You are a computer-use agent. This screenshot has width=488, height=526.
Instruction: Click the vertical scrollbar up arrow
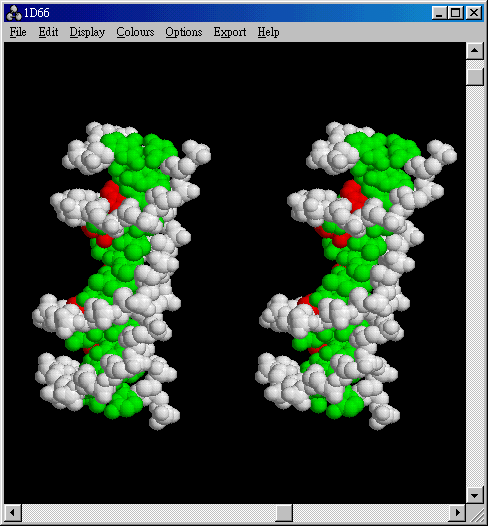click(474, 51)
